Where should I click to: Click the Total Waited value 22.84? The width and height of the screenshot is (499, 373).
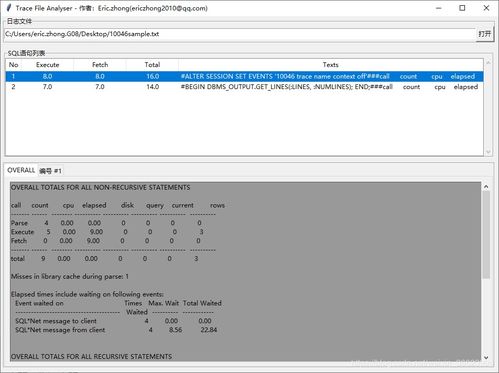click(x=209, y=330)
